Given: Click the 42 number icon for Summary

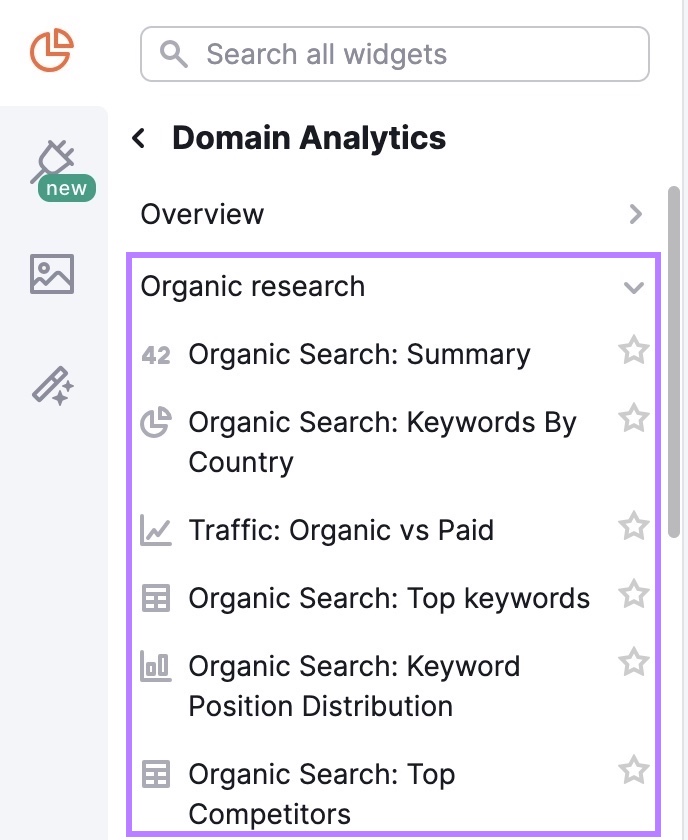Looking at the screenshot, I should tap(156, 355).
